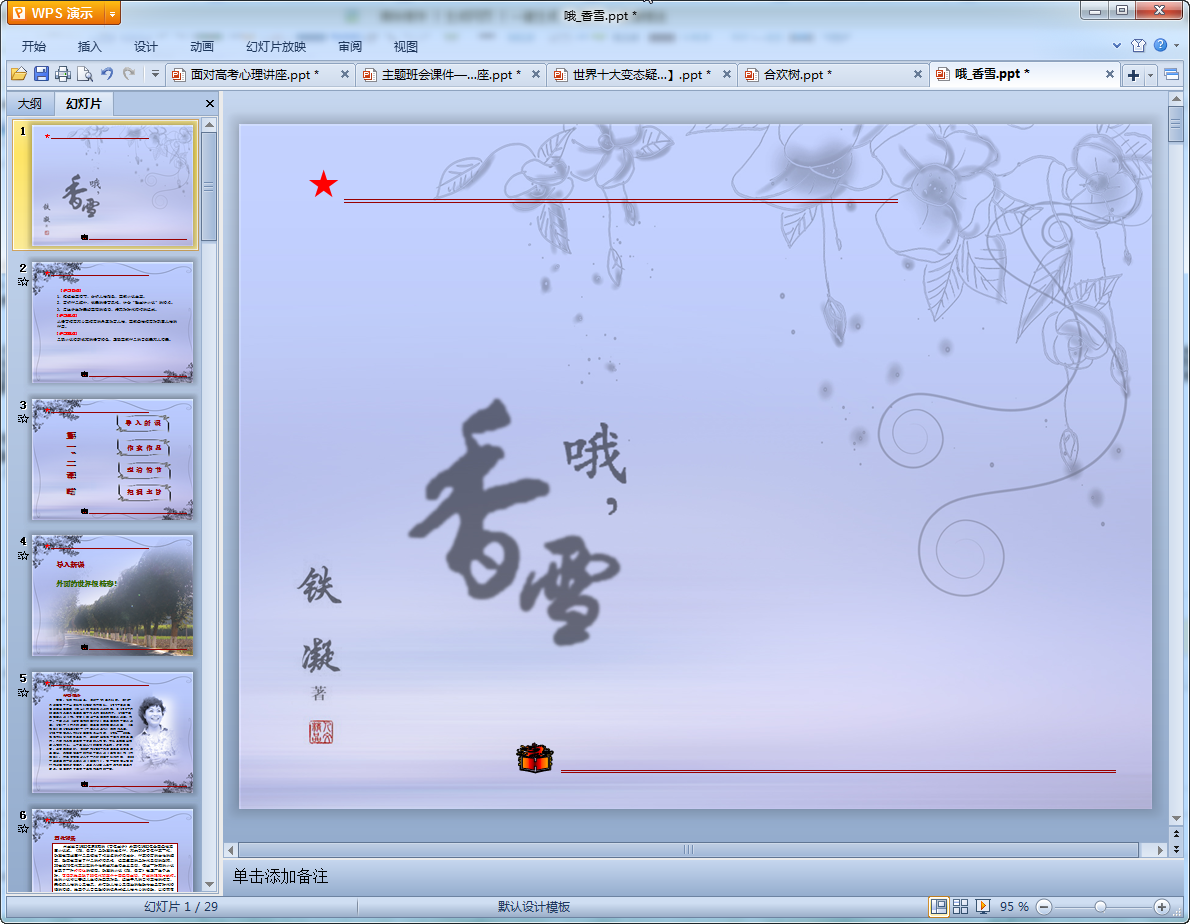Click thumbnail pane scroll down arrow
Image resolution: width=1190 pixels, height=924 pixels.
click(209, 885)
